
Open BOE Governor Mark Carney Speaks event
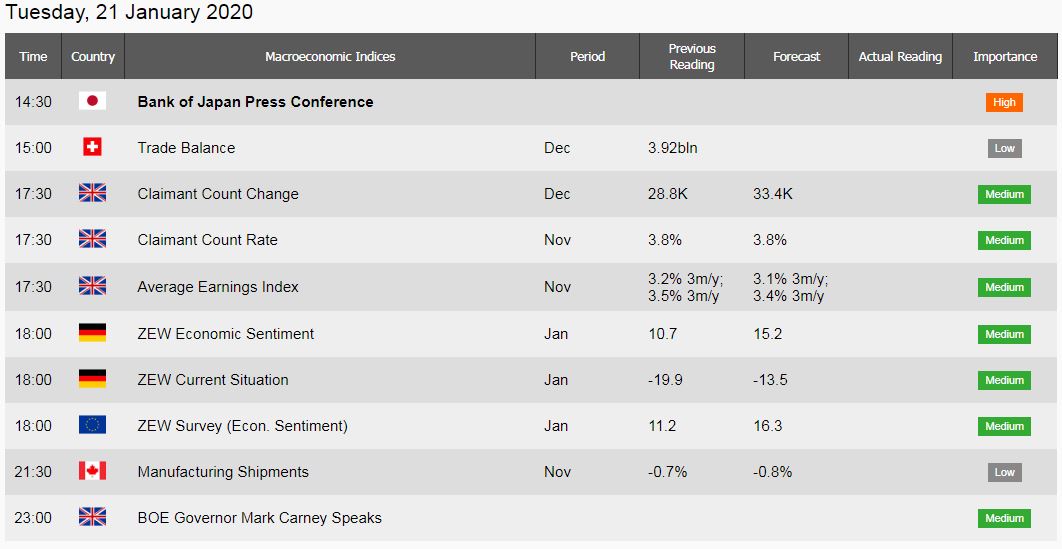[259, 518]
